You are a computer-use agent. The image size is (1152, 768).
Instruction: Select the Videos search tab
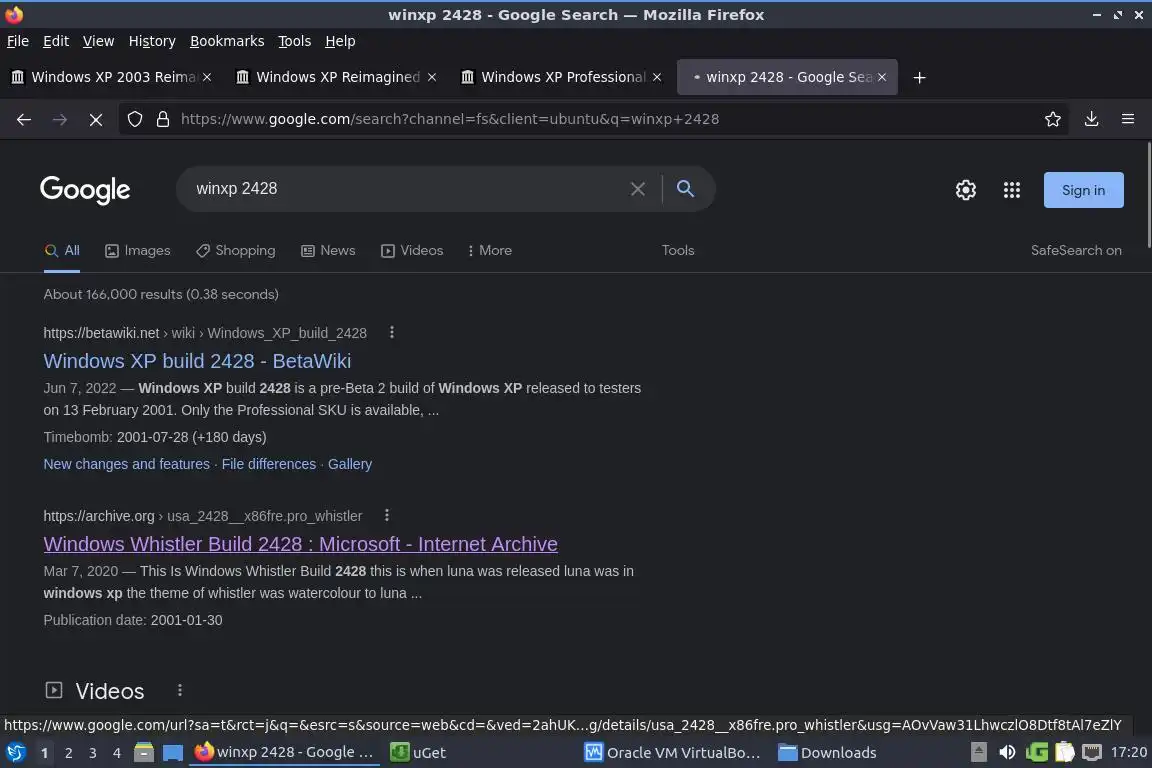[x=412, y=251]
